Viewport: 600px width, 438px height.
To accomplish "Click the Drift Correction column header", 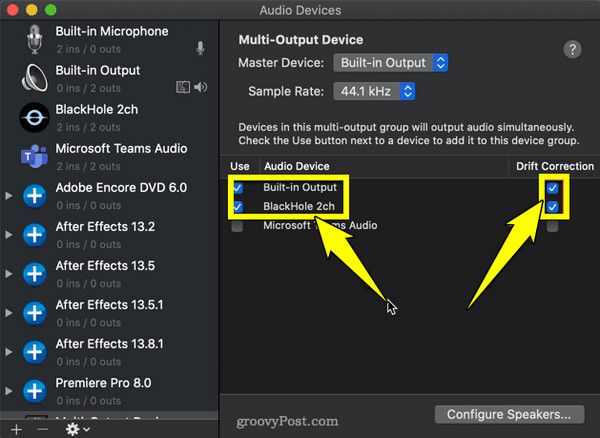I will click(x=555, y=166).
